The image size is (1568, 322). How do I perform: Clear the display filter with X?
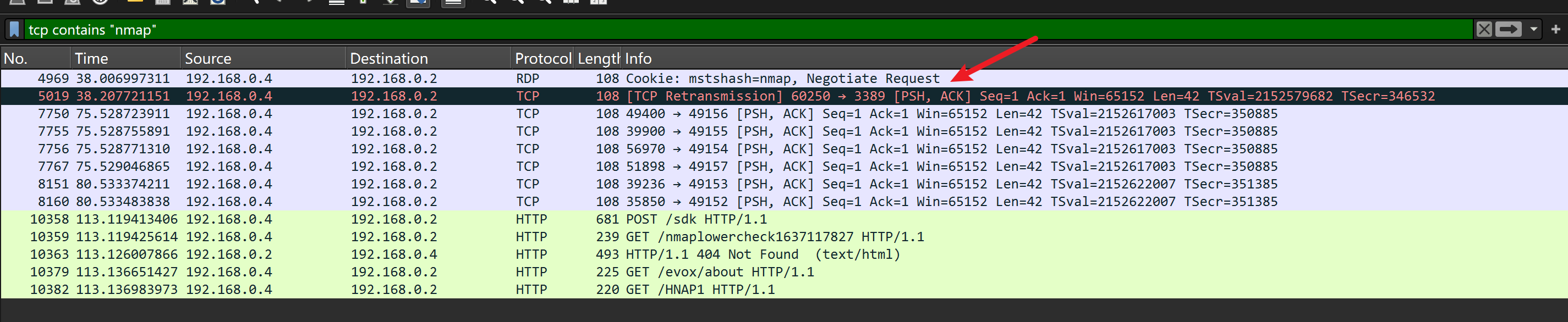1484,29
